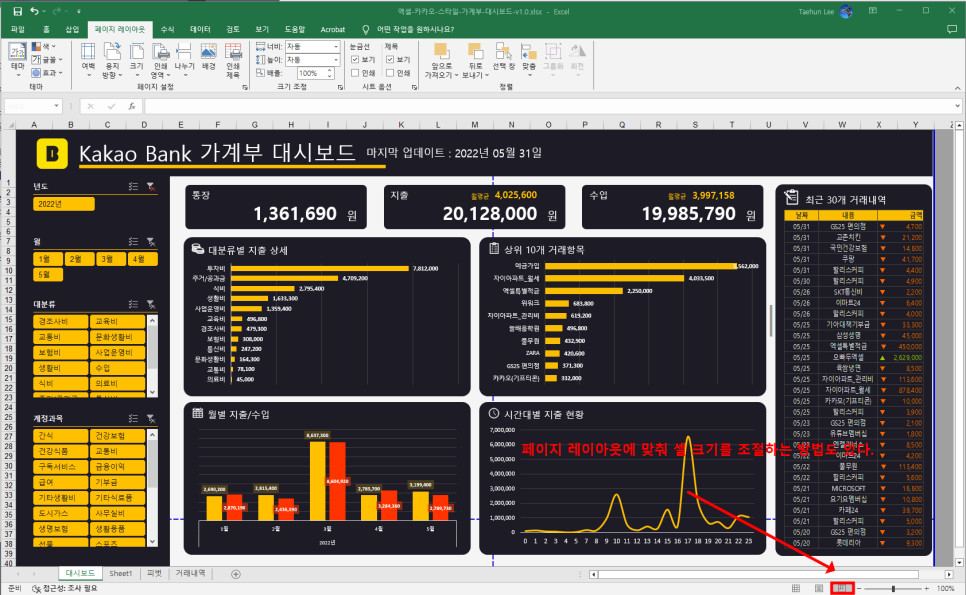Toggle multi-select on the 년도 slicer
This screenshot has height=595, width=966.
133,186
